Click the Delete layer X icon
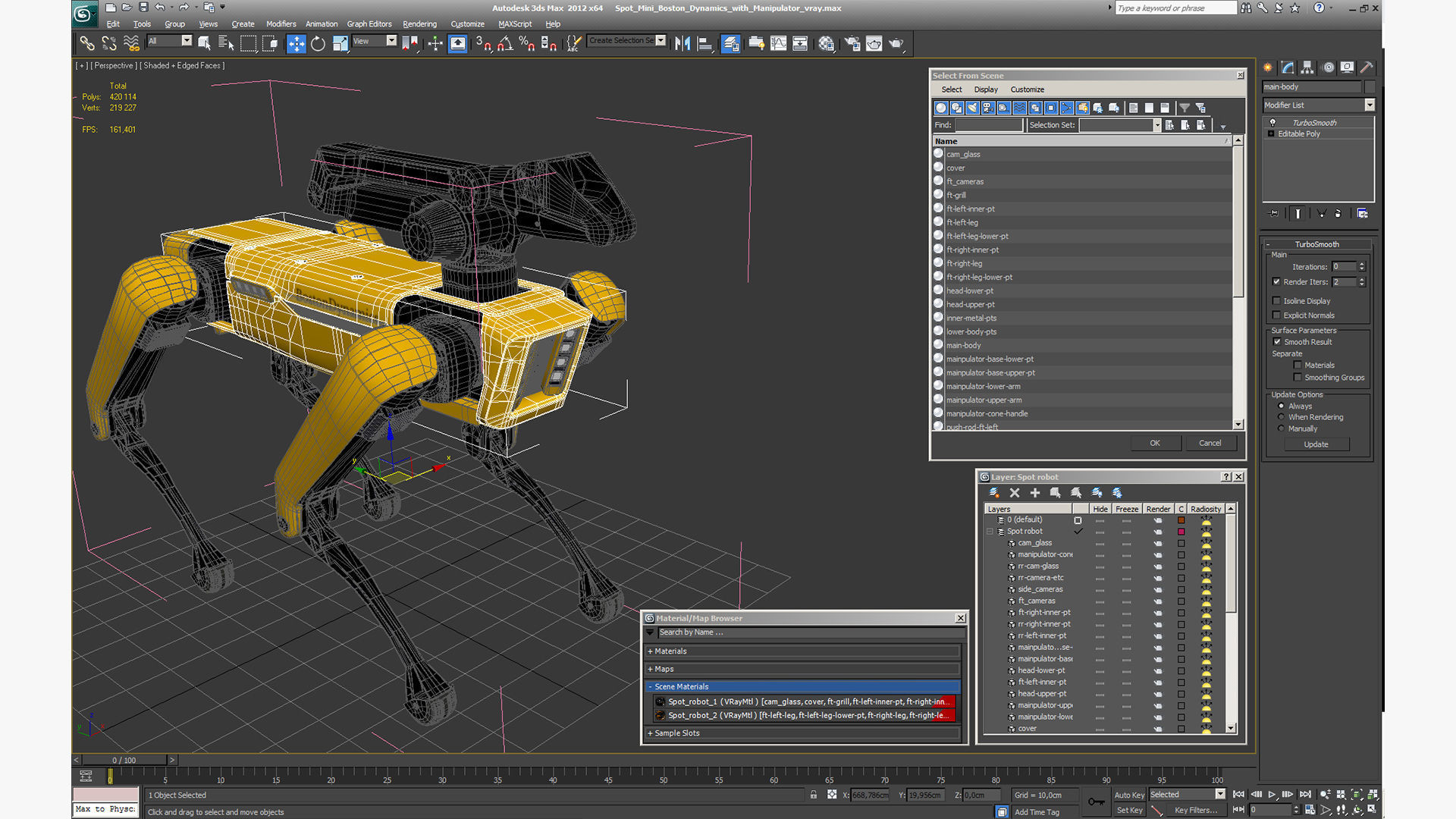Viewport: 1456px width, 819px height. tap(1015, 493)
